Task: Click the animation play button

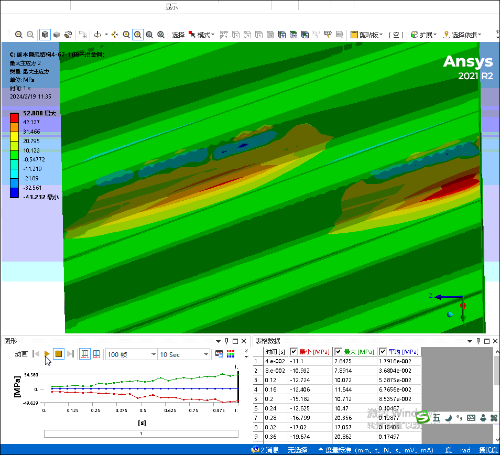Action: pos(47,354)
